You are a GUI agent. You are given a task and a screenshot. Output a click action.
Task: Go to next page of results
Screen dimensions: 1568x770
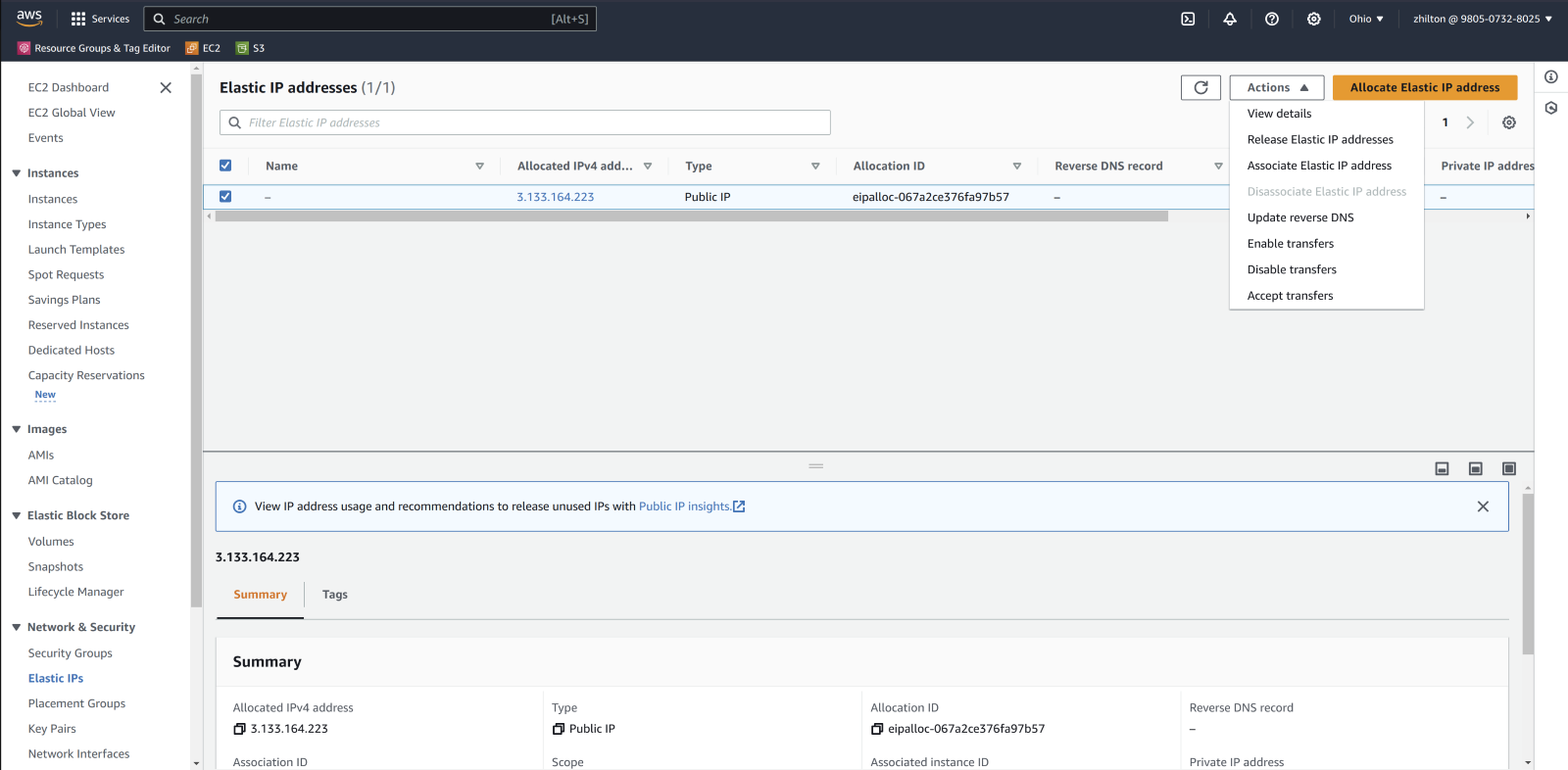click(x=1470, y=122)
